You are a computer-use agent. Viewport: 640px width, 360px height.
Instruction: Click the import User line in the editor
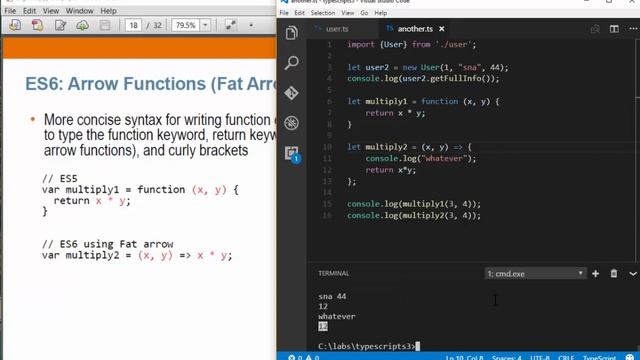(411, 44)
